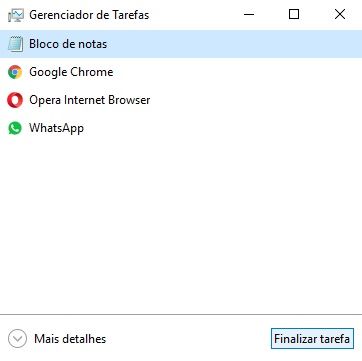This screenshot has width=362, height=361.
Task: Click blank space beside the Opera Internet Browser entry
Action: 255,100
